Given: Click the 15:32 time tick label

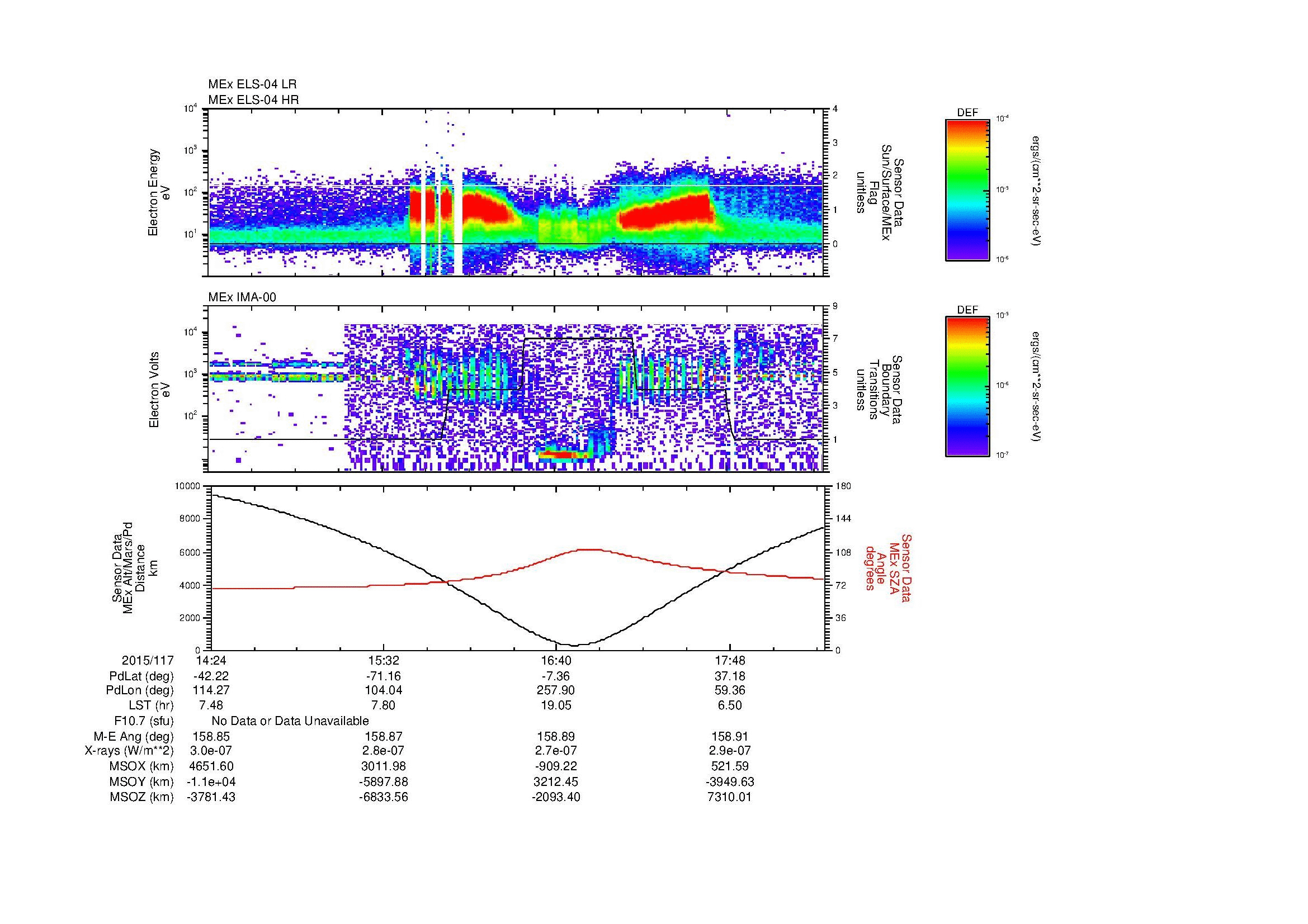Looking at the screenshot, I should tap(385, 661).
